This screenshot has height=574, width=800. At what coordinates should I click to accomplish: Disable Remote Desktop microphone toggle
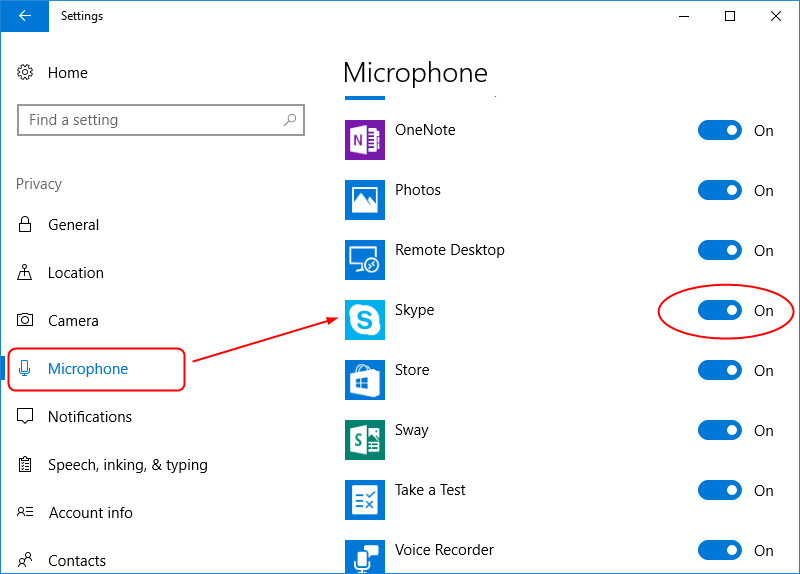(x=719, y=251)
